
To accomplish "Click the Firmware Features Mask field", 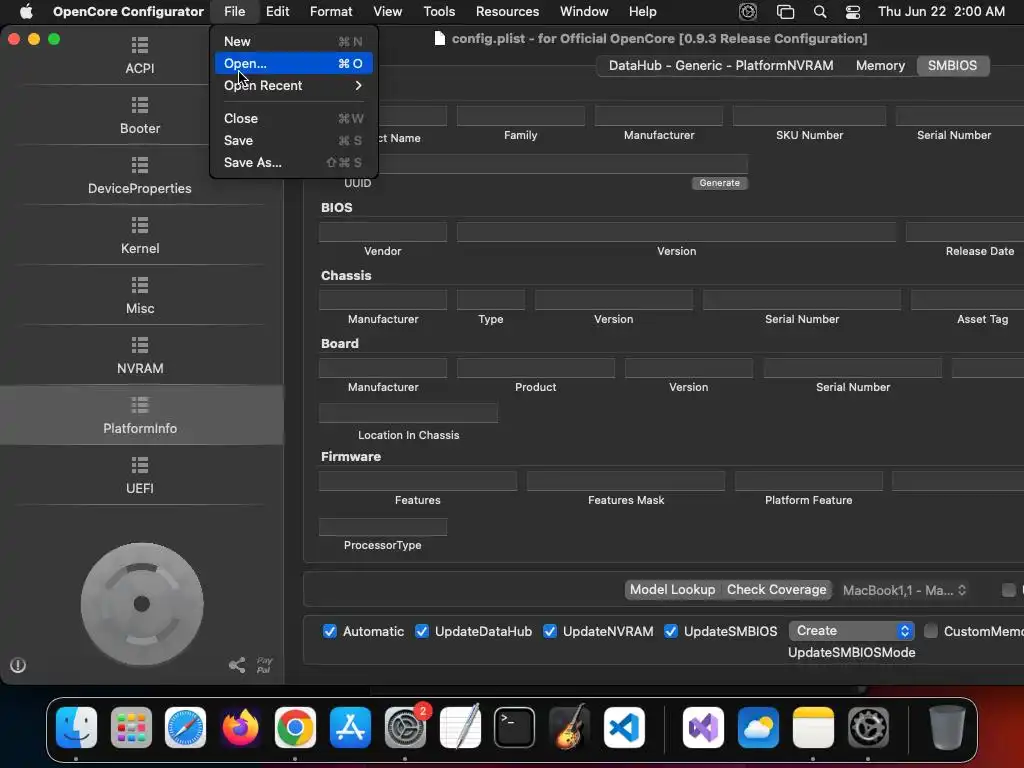I will 626,481.
